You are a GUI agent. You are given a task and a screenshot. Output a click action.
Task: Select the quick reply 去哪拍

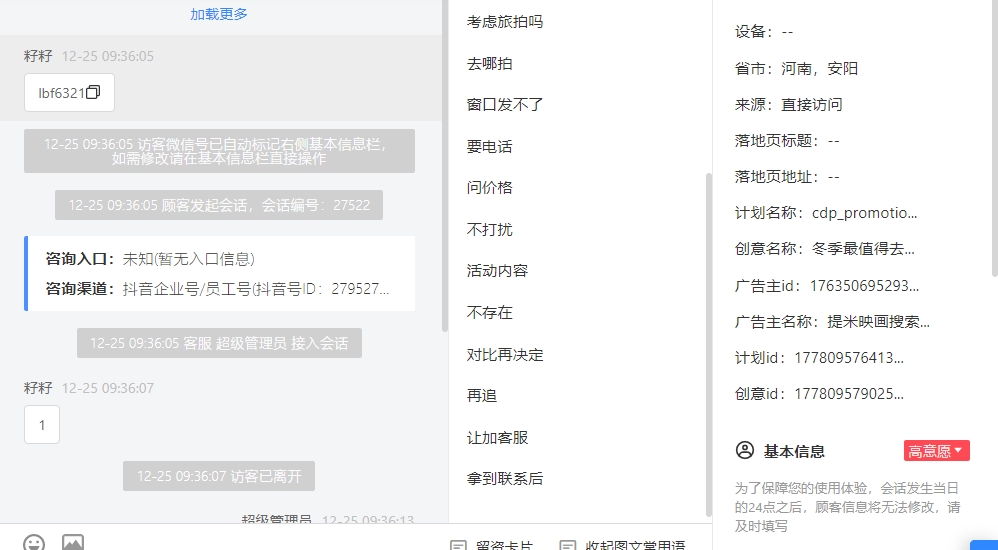coord(489,64)
